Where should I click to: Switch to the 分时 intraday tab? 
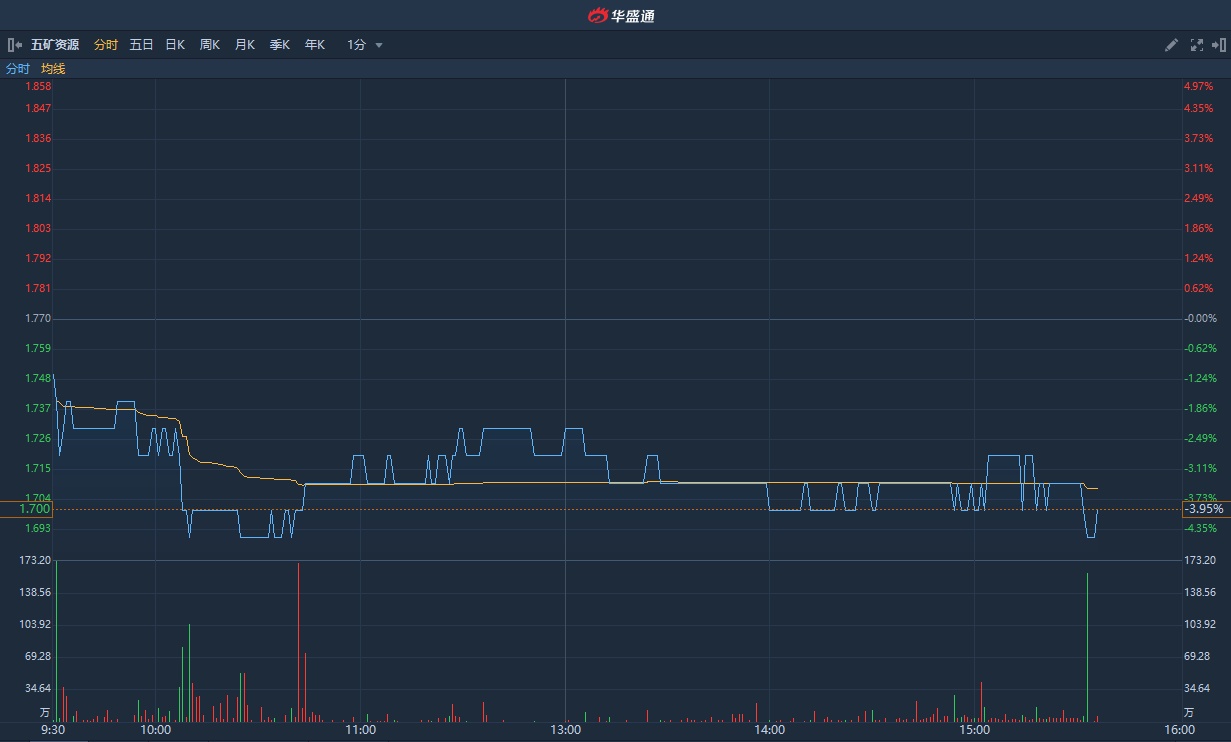point(105,45)
